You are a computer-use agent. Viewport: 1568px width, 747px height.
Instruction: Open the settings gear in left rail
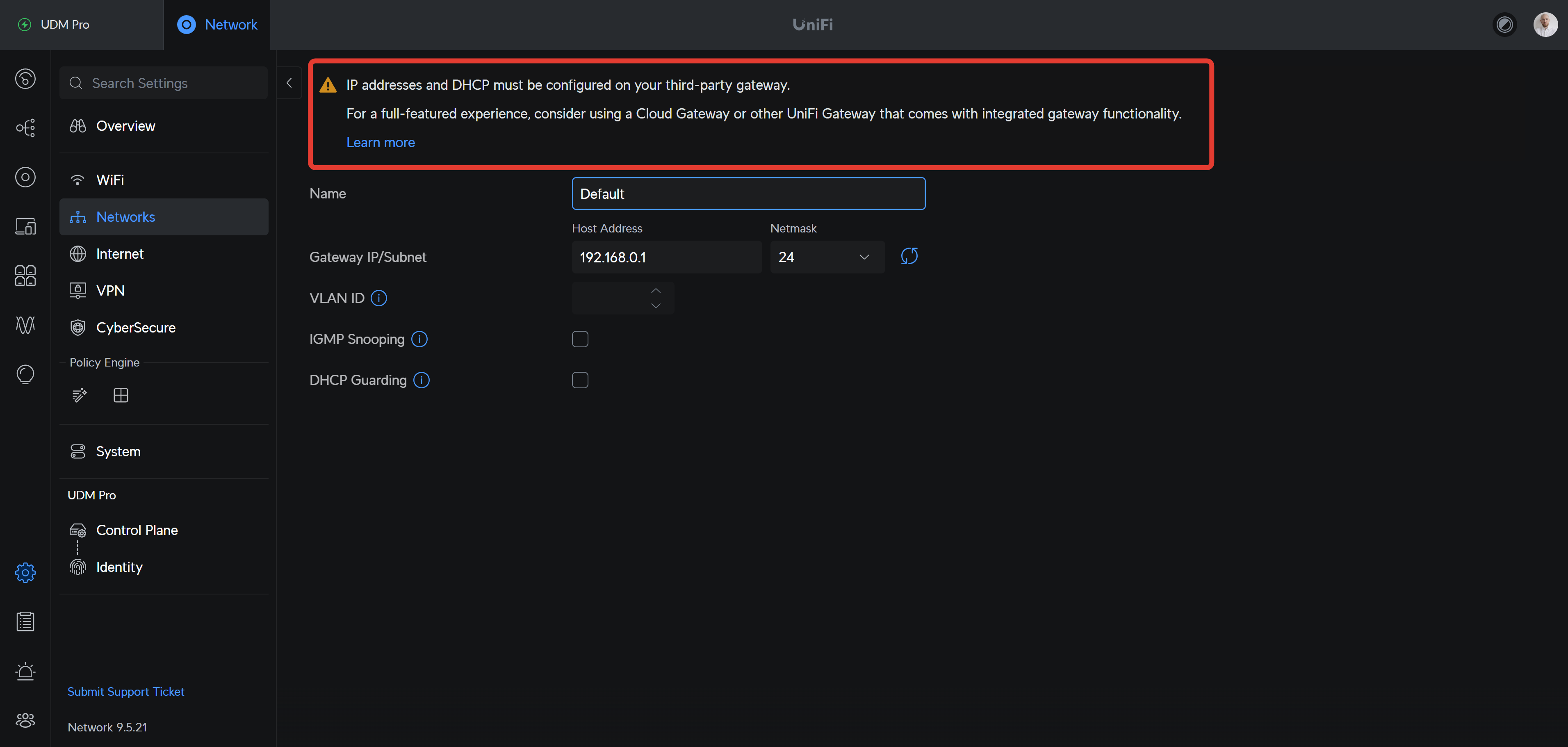[25, 572]
